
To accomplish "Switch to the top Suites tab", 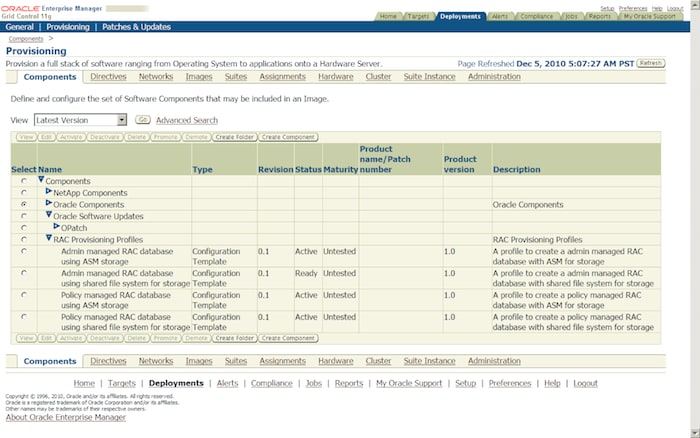I will [x=236, y=77].
